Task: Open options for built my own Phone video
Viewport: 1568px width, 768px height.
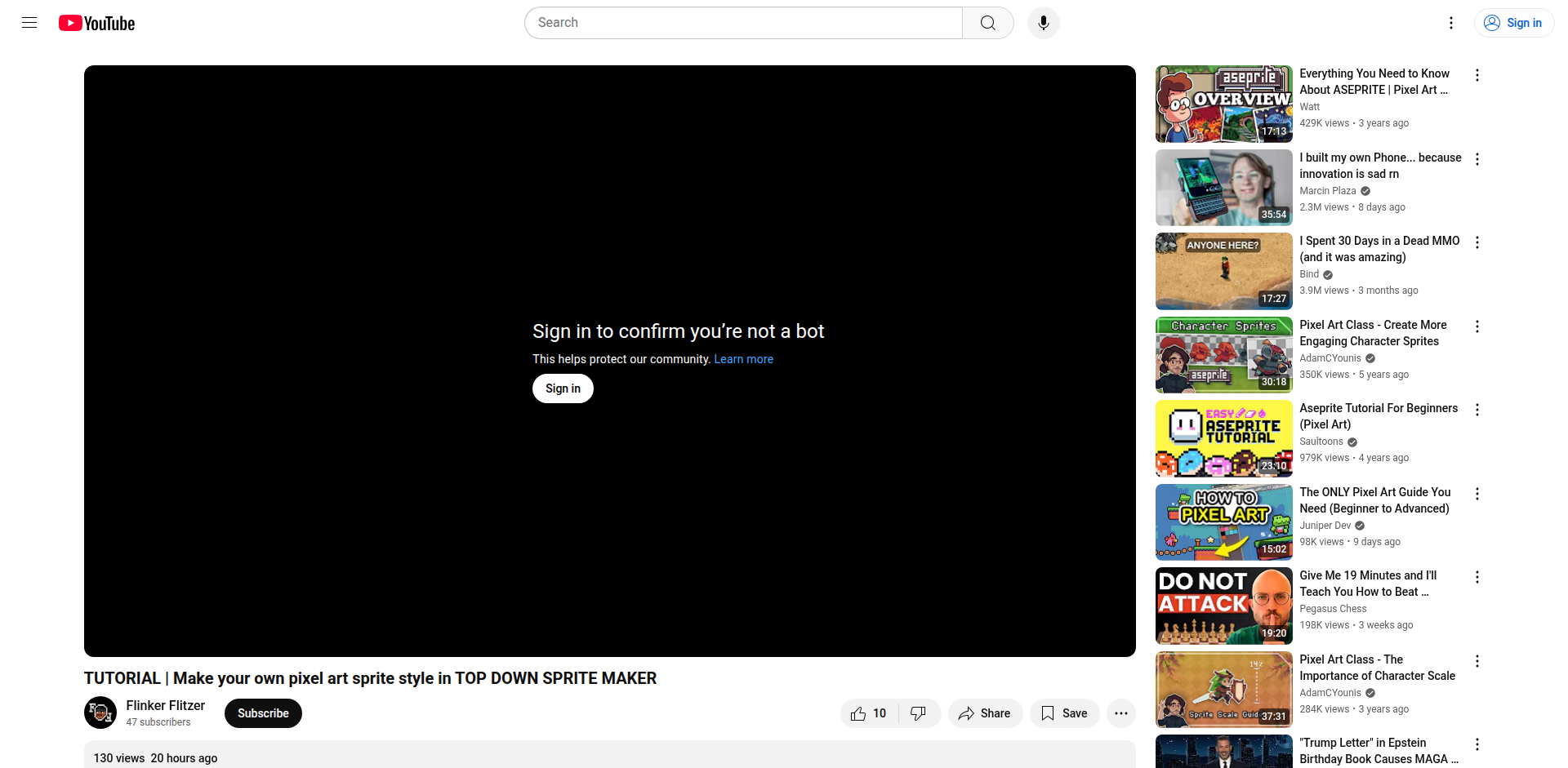Action: pyautogui.click(x=1477, y=159)
